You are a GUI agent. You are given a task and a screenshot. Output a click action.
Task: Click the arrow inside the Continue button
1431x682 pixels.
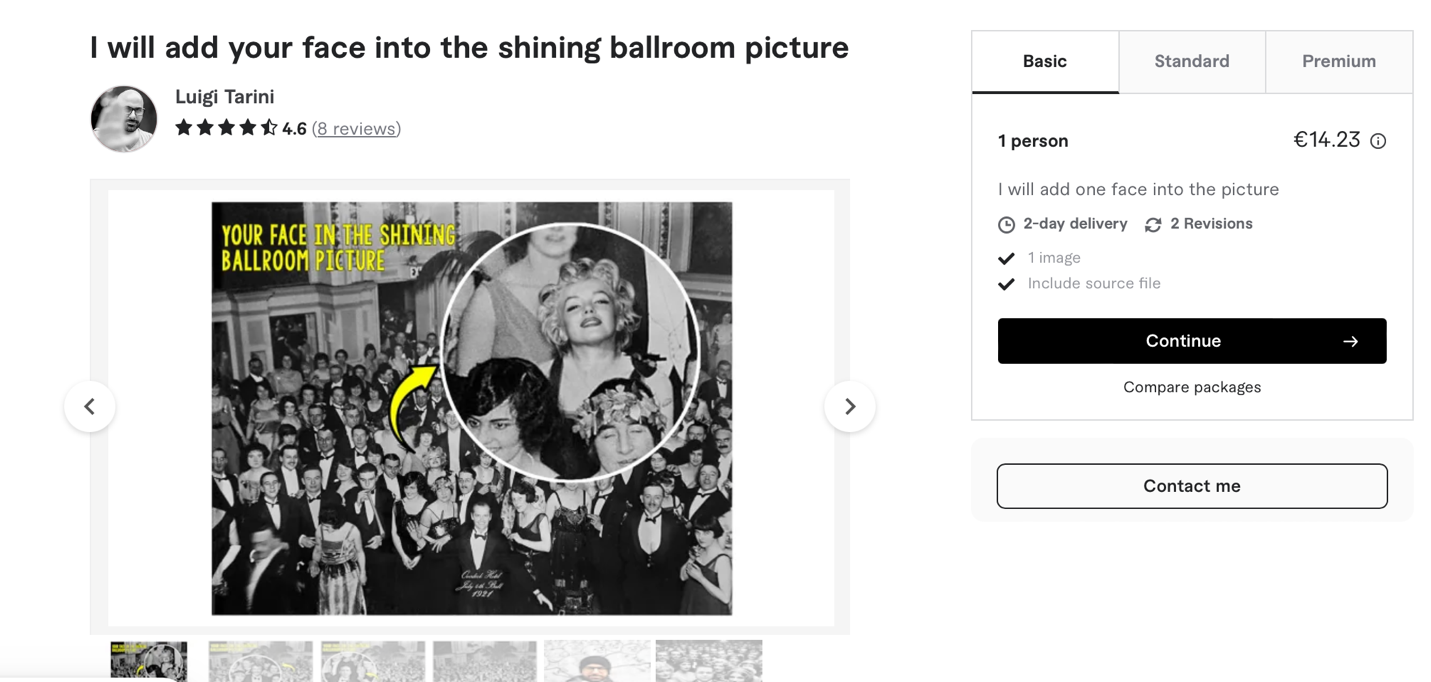tap(1351, 341)
